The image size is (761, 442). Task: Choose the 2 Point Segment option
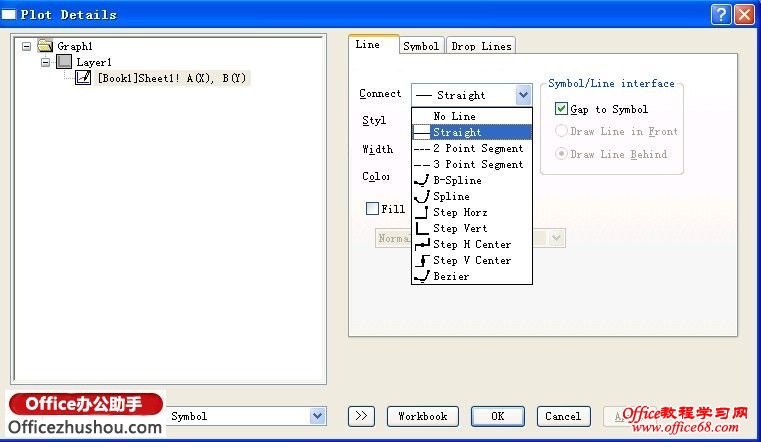tap(472, 148)
